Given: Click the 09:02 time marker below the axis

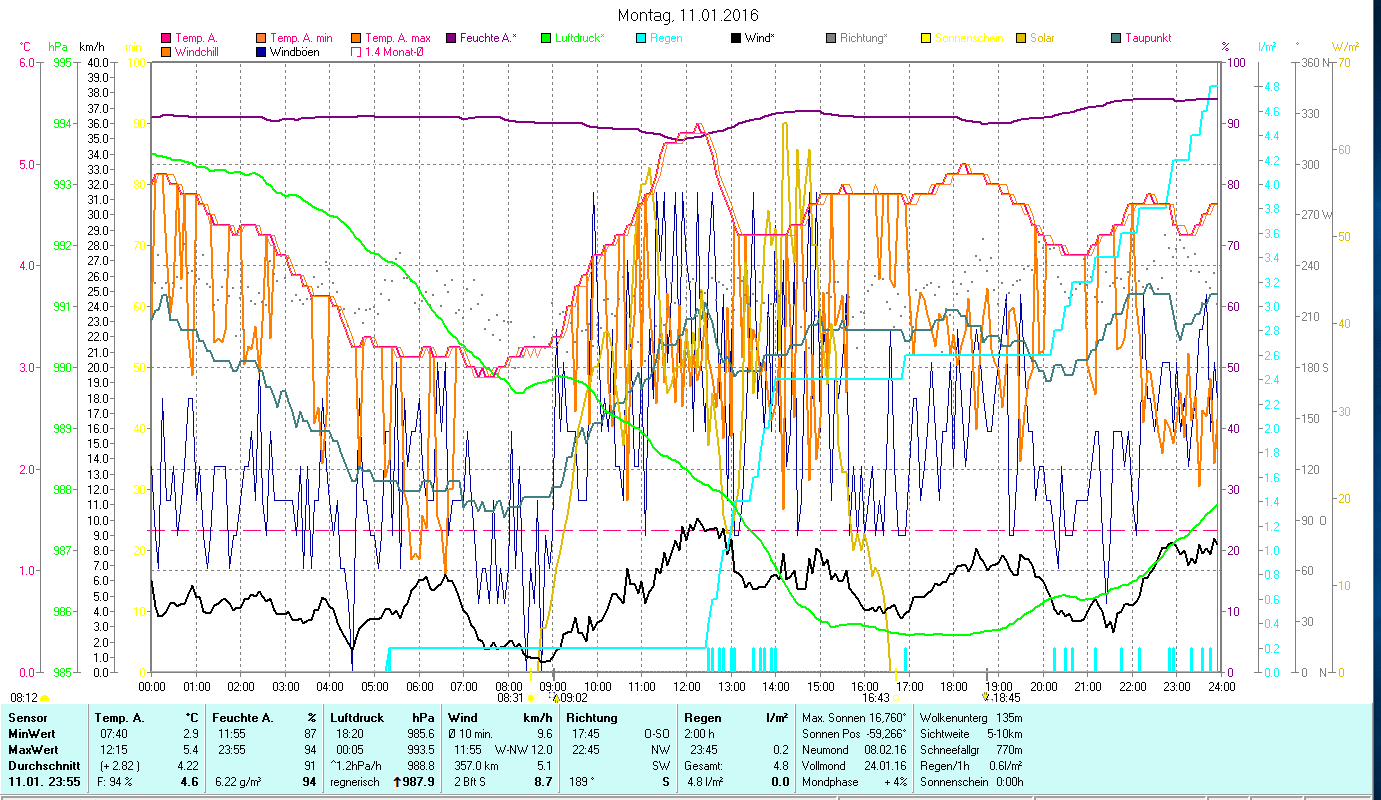Looking at the screenshot, I should tap(574, 698).
